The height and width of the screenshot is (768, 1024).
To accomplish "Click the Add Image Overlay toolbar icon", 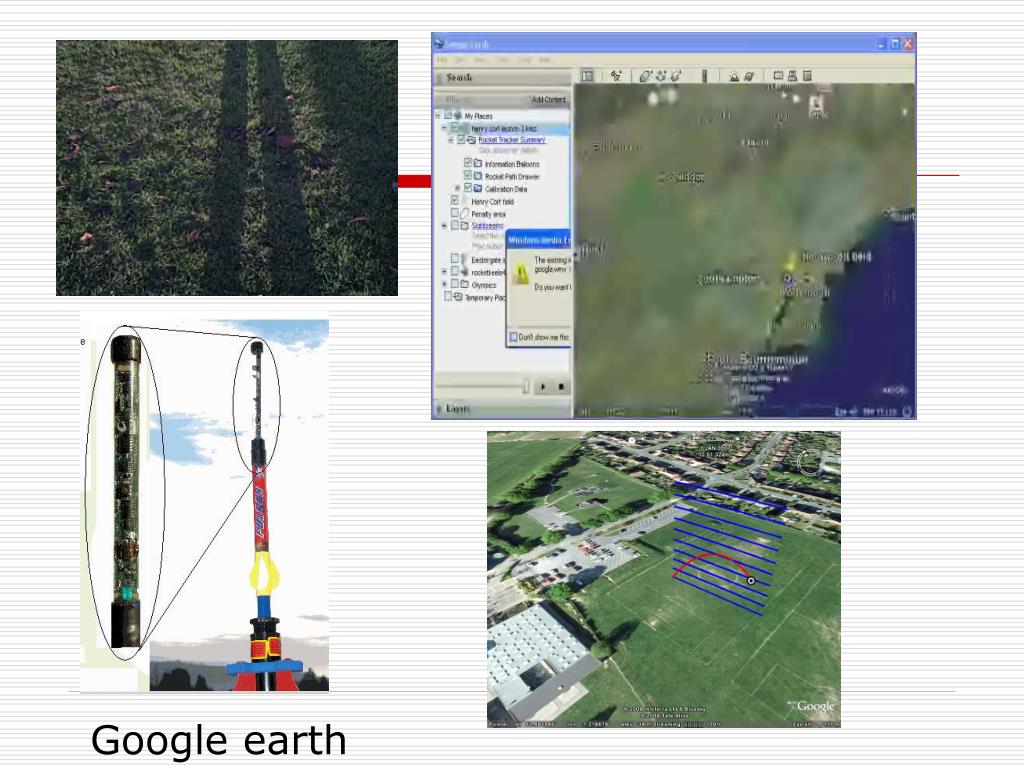I will point(676,76).
